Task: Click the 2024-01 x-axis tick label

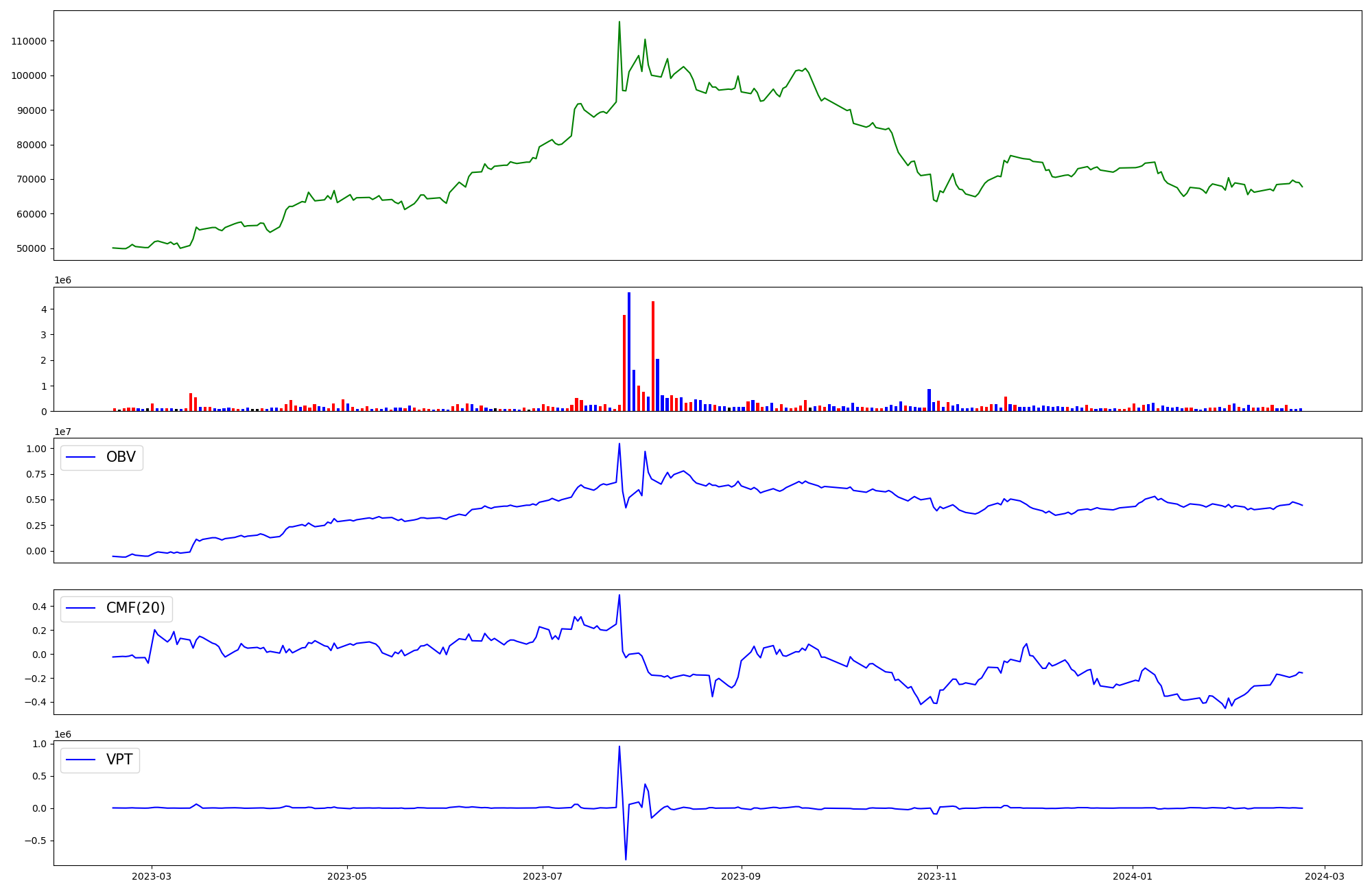Action: coord(1132,876)
